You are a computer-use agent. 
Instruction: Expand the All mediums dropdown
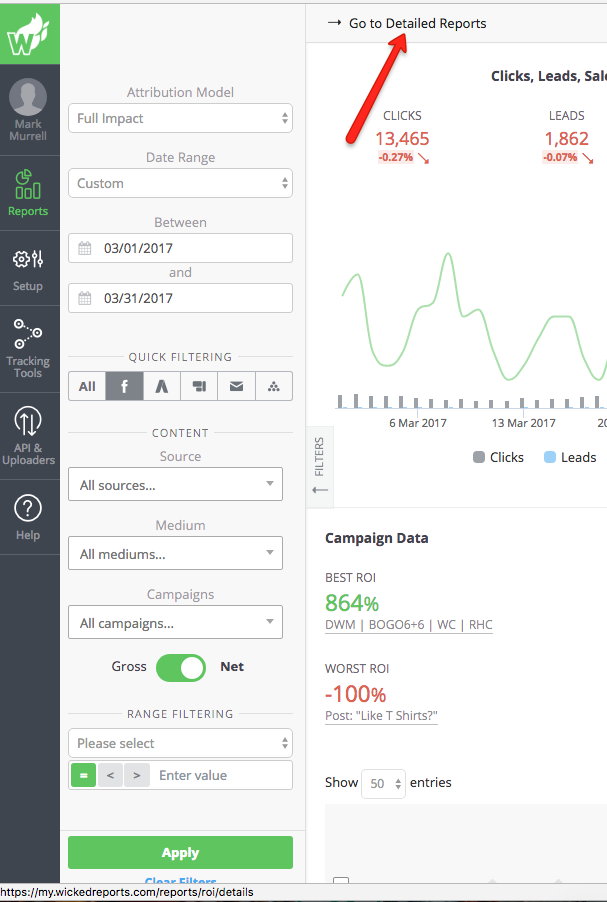[175, 553]
